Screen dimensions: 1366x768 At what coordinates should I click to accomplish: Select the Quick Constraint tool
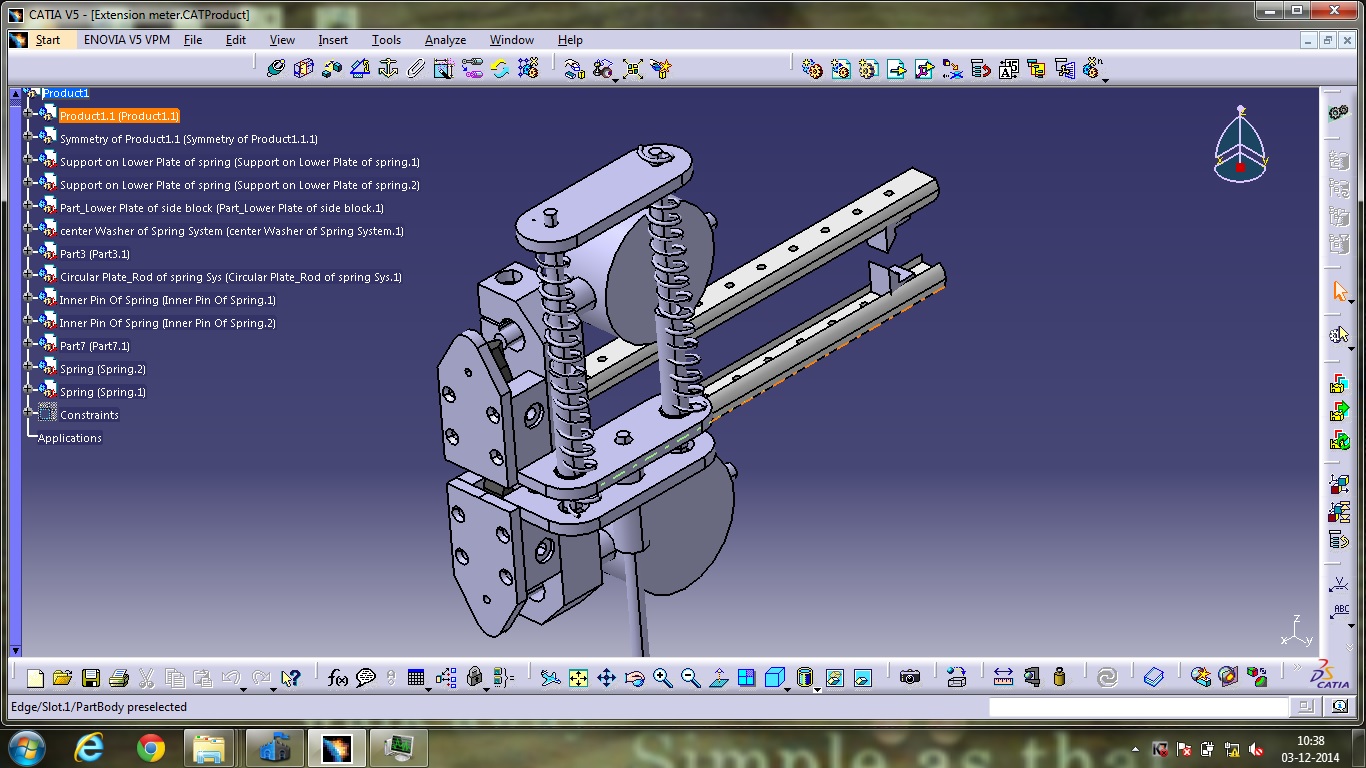pyautogui.click(x=444, y=68)
